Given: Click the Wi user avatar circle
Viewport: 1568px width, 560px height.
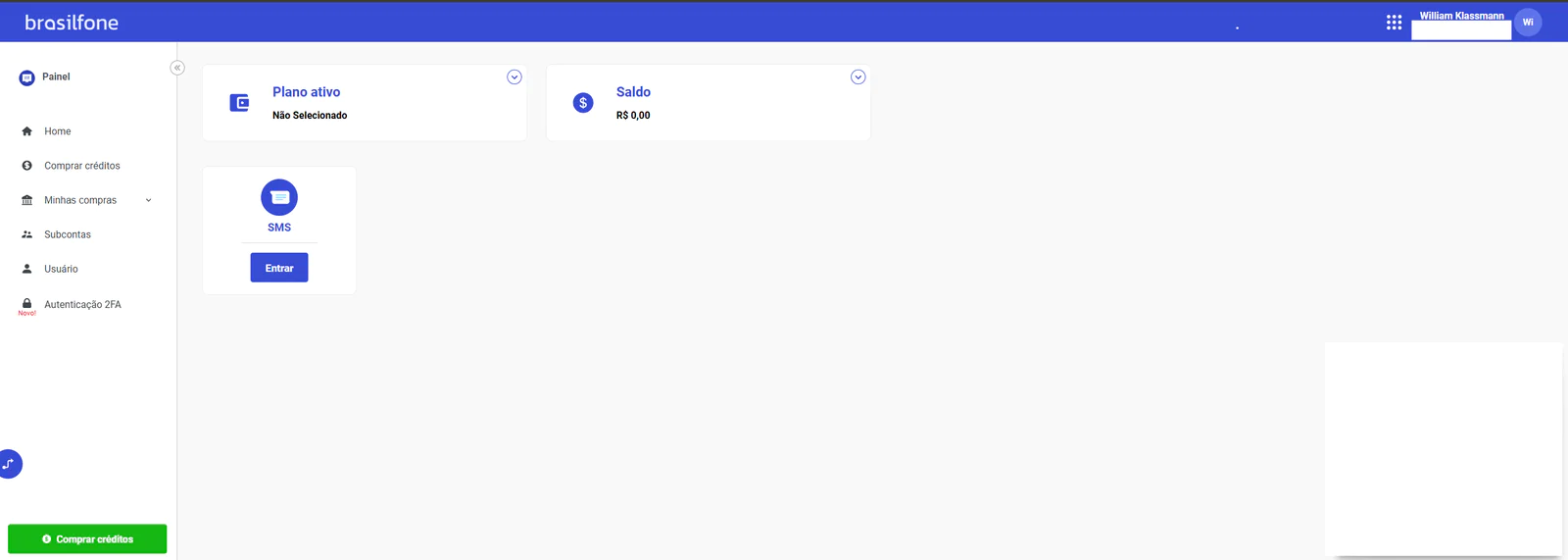Looking at the screenshot, I should pyautogui.click(x=1528, y=23).
